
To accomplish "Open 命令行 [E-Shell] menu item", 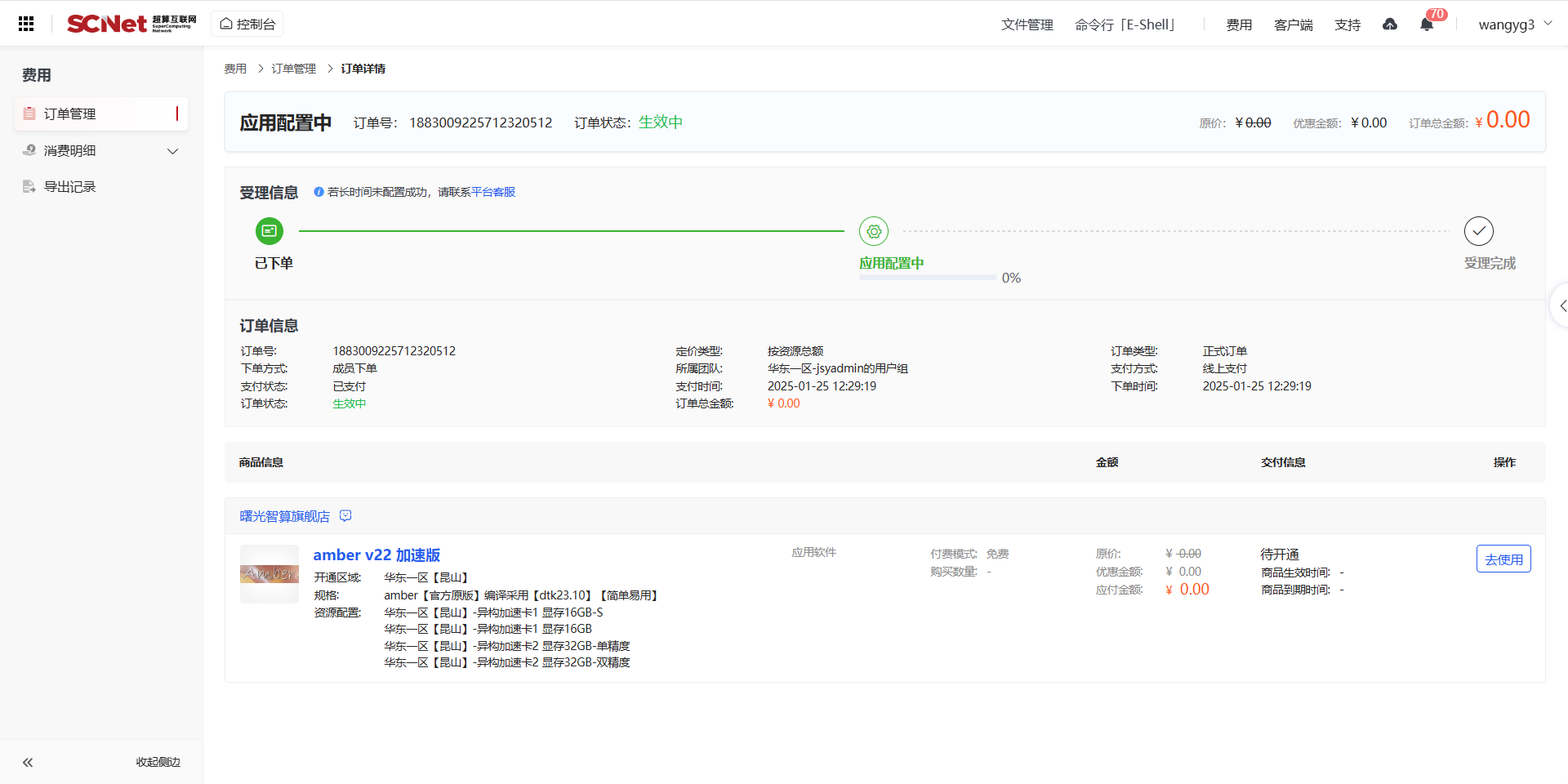I will 1125,24.
